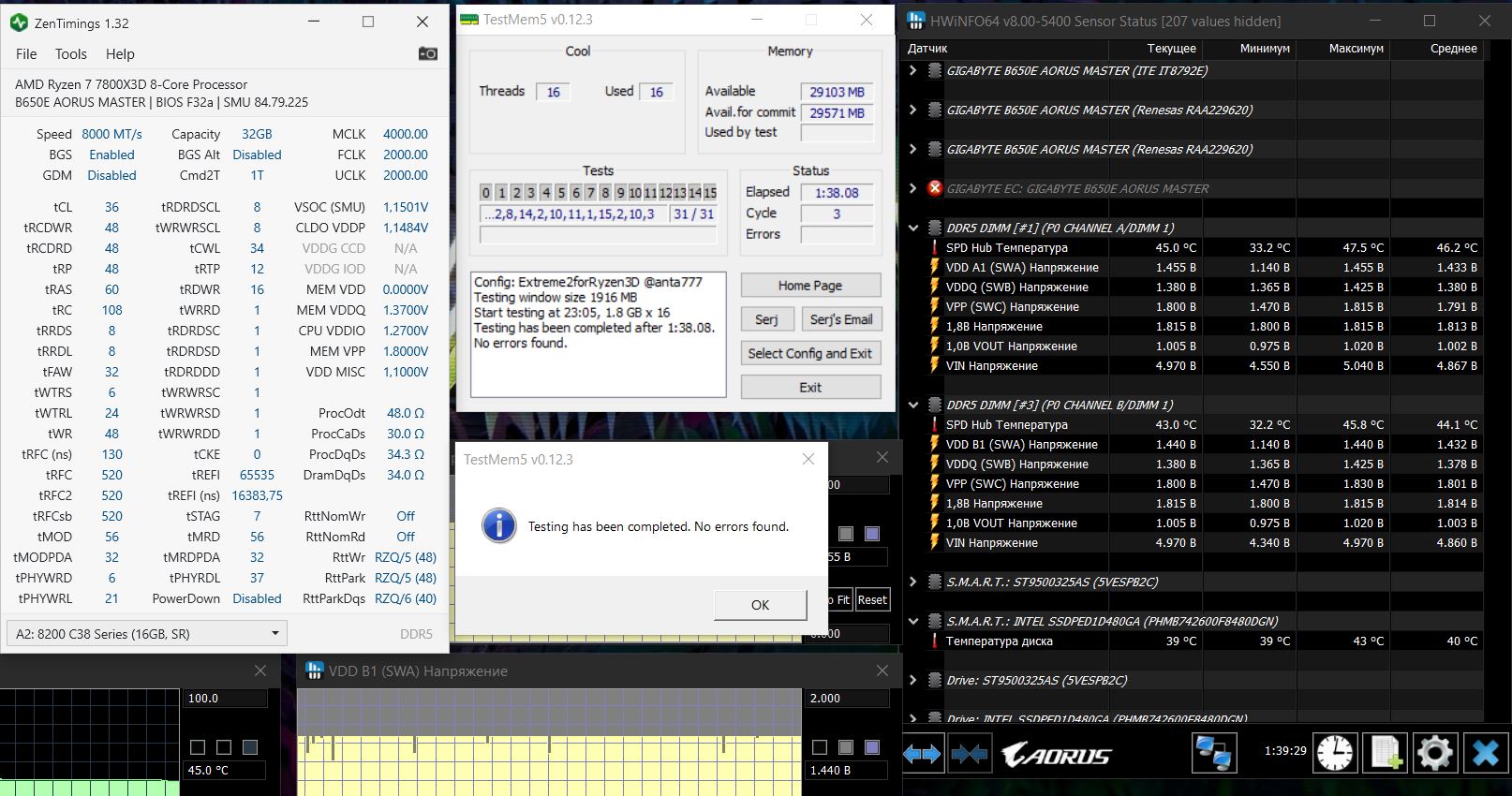Click the 8000 MT/s speed value in ZenTimings
1512x796 pixels.
[111, 134]
